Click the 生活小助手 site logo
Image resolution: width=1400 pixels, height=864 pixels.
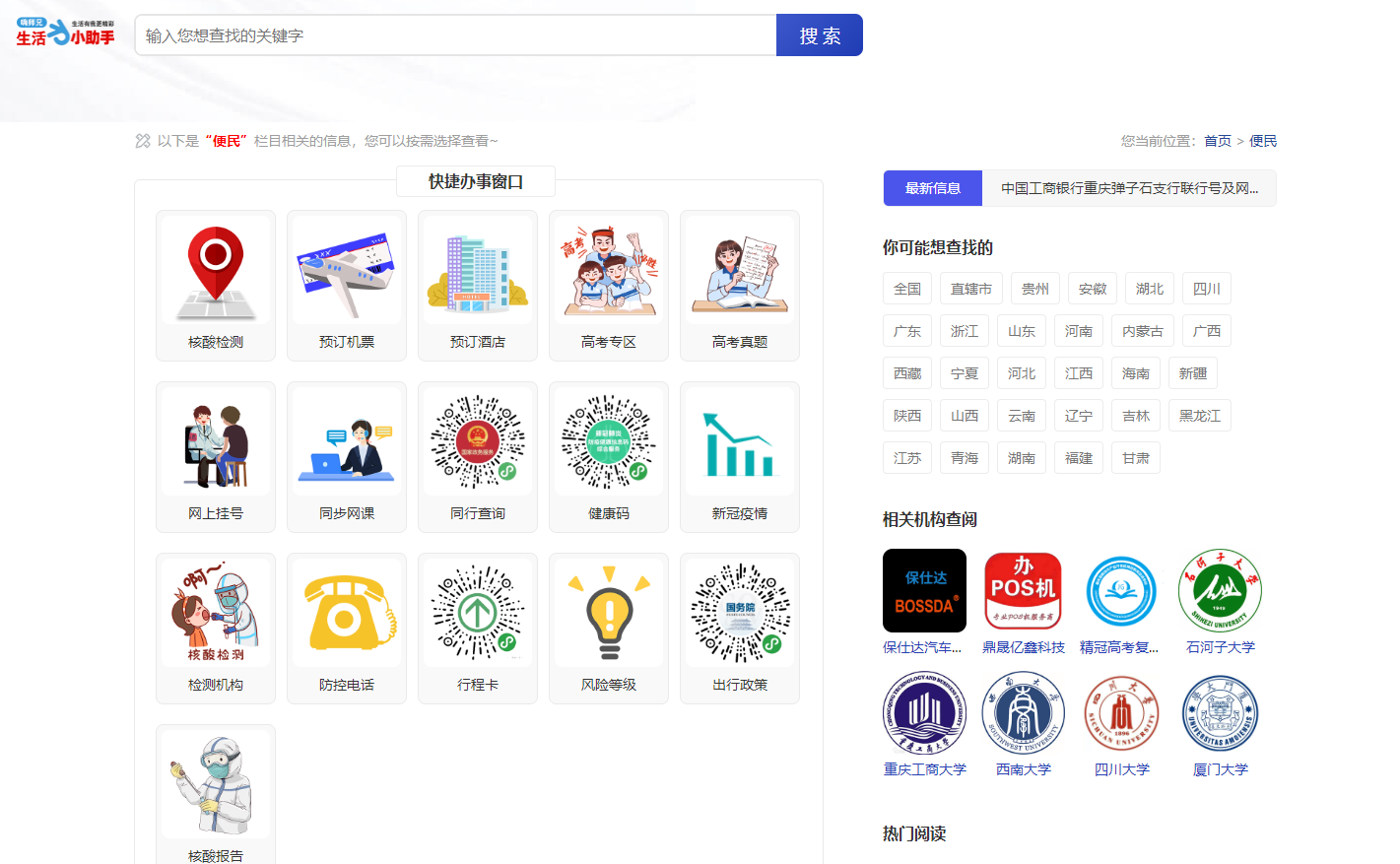coord(65,33)
